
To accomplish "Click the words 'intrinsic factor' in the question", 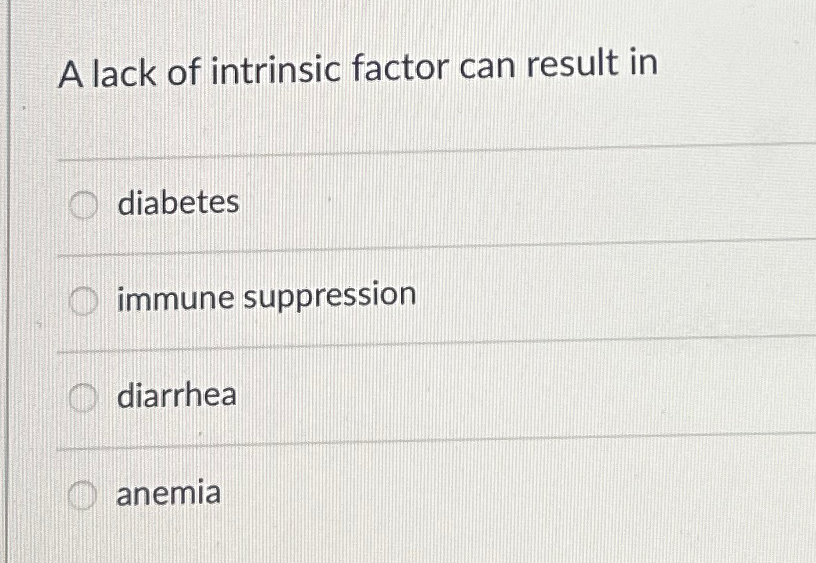I will (330, 69).
